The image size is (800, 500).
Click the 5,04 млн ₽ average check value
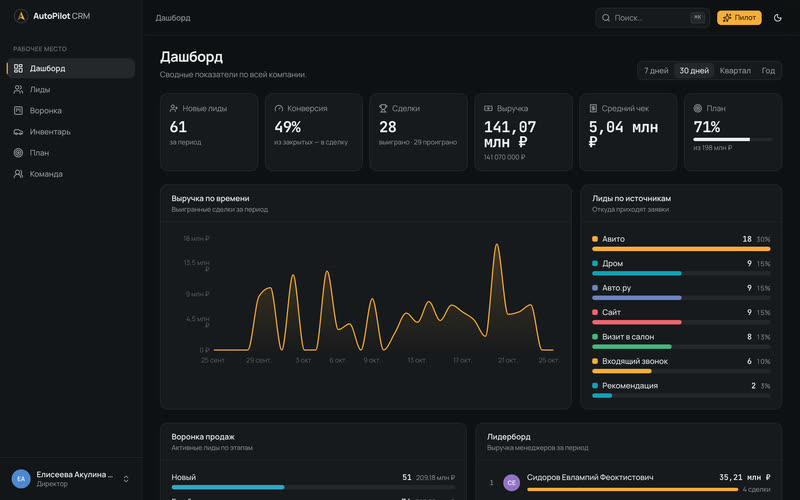click(x=623, y=134)
